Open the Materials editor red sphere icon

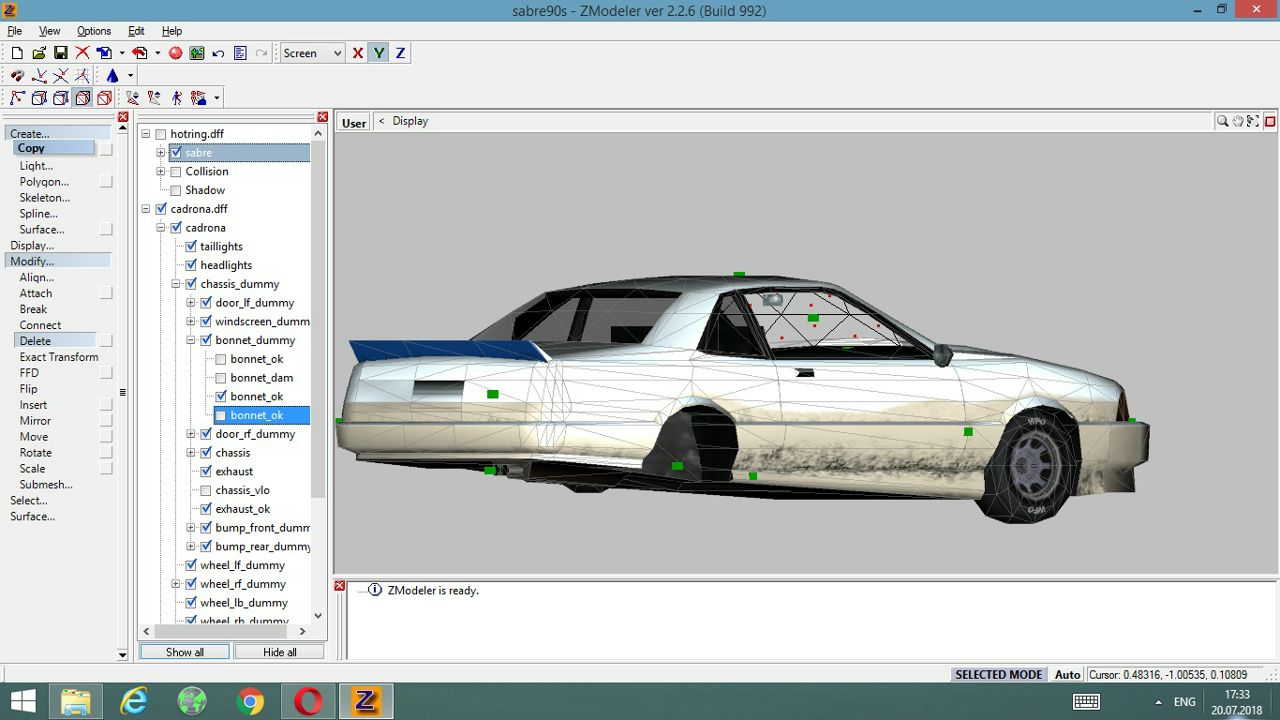click(175, 53)
